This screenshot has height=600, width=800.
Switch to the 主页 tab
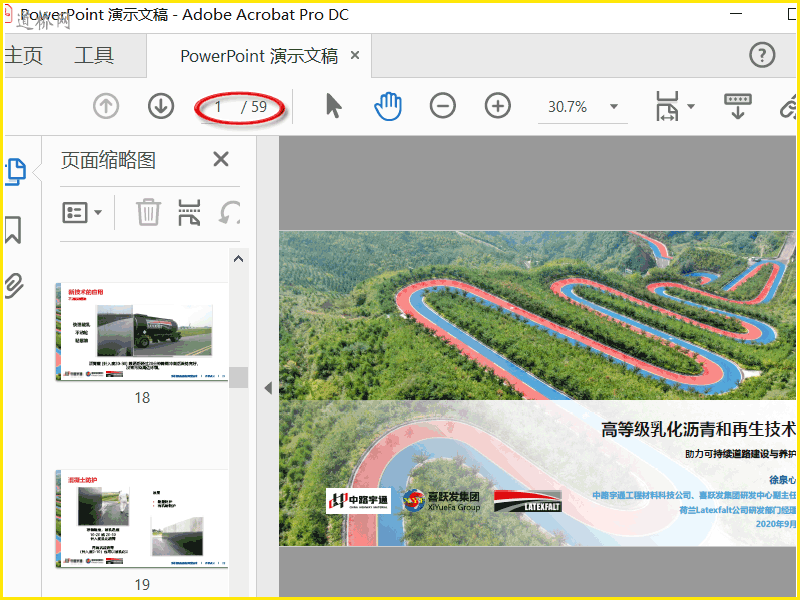click(x=23, y=55)
